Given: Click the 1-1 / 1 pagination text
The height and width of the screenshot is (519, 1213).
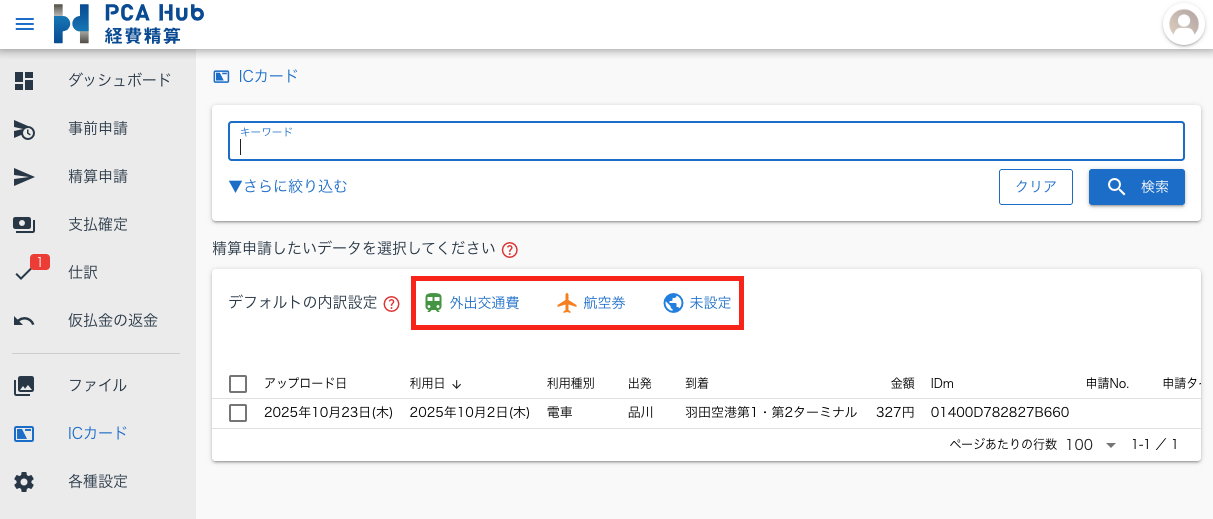Looking at the screenshot, I should click(x=1154, y=445).
